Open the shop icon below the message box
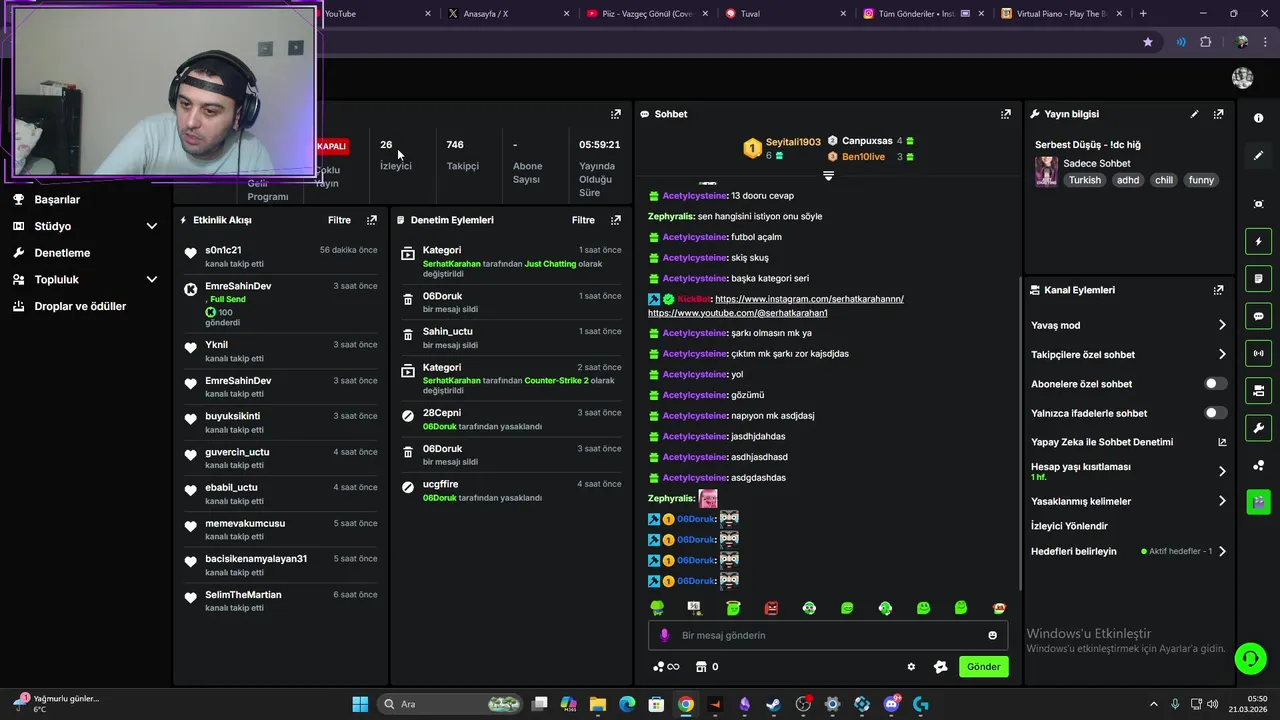This screenshot has height=720, width=1280. pyautogui.click(x=701, y=667)
